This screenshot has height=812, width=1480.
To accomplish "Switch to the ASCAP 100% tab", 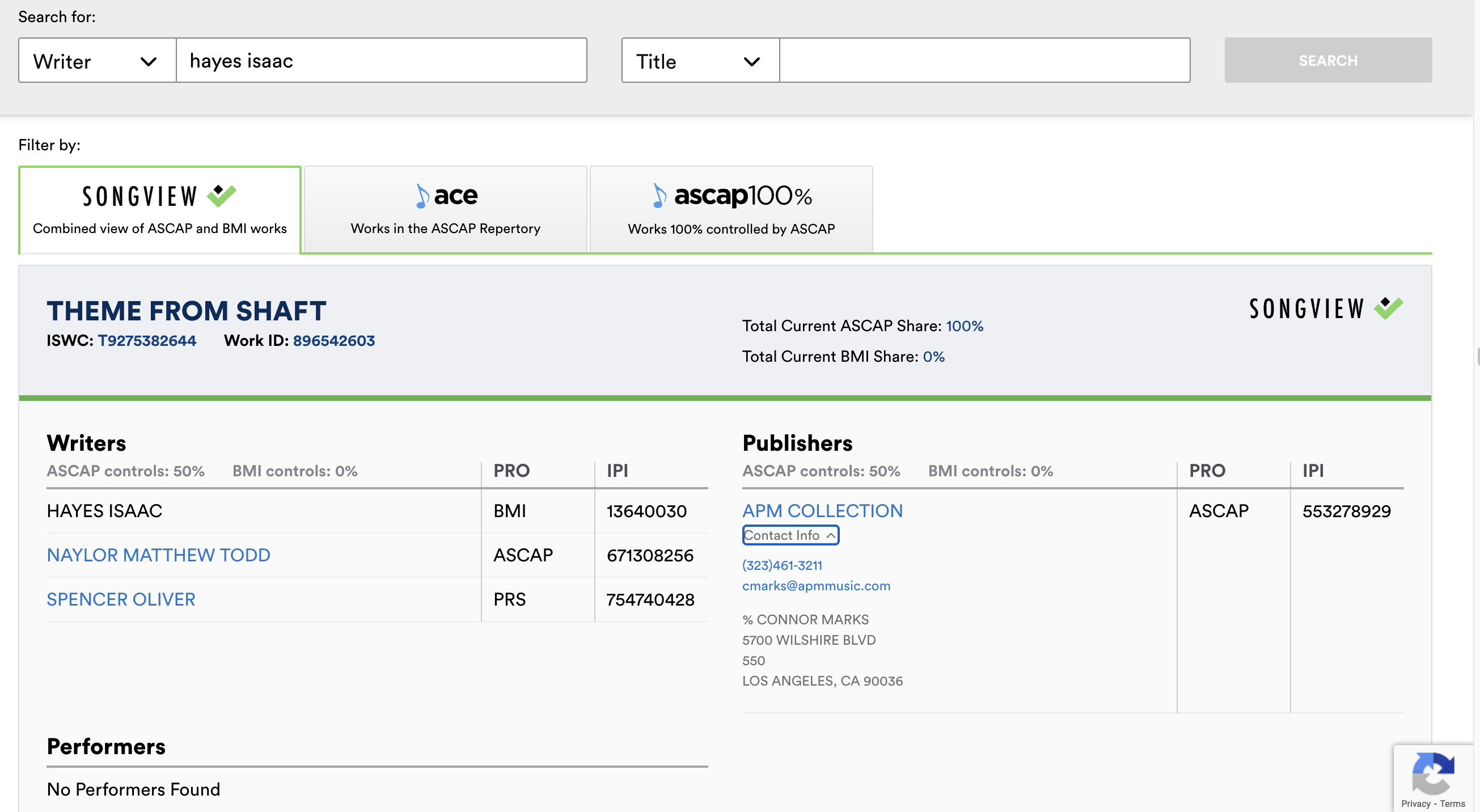I will [x=731, y=210].
